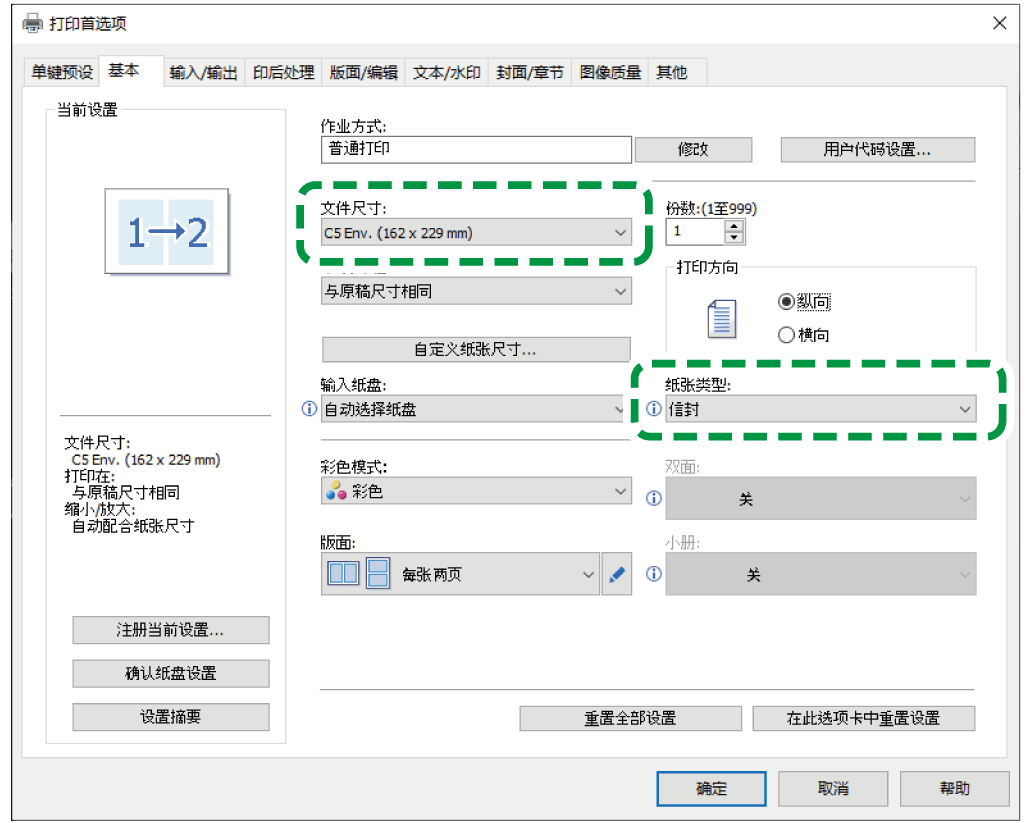Viewport: 1028px width, 823px height.
Task: Click the two-page layout icon in 版面 field
Action: point(345,574)
